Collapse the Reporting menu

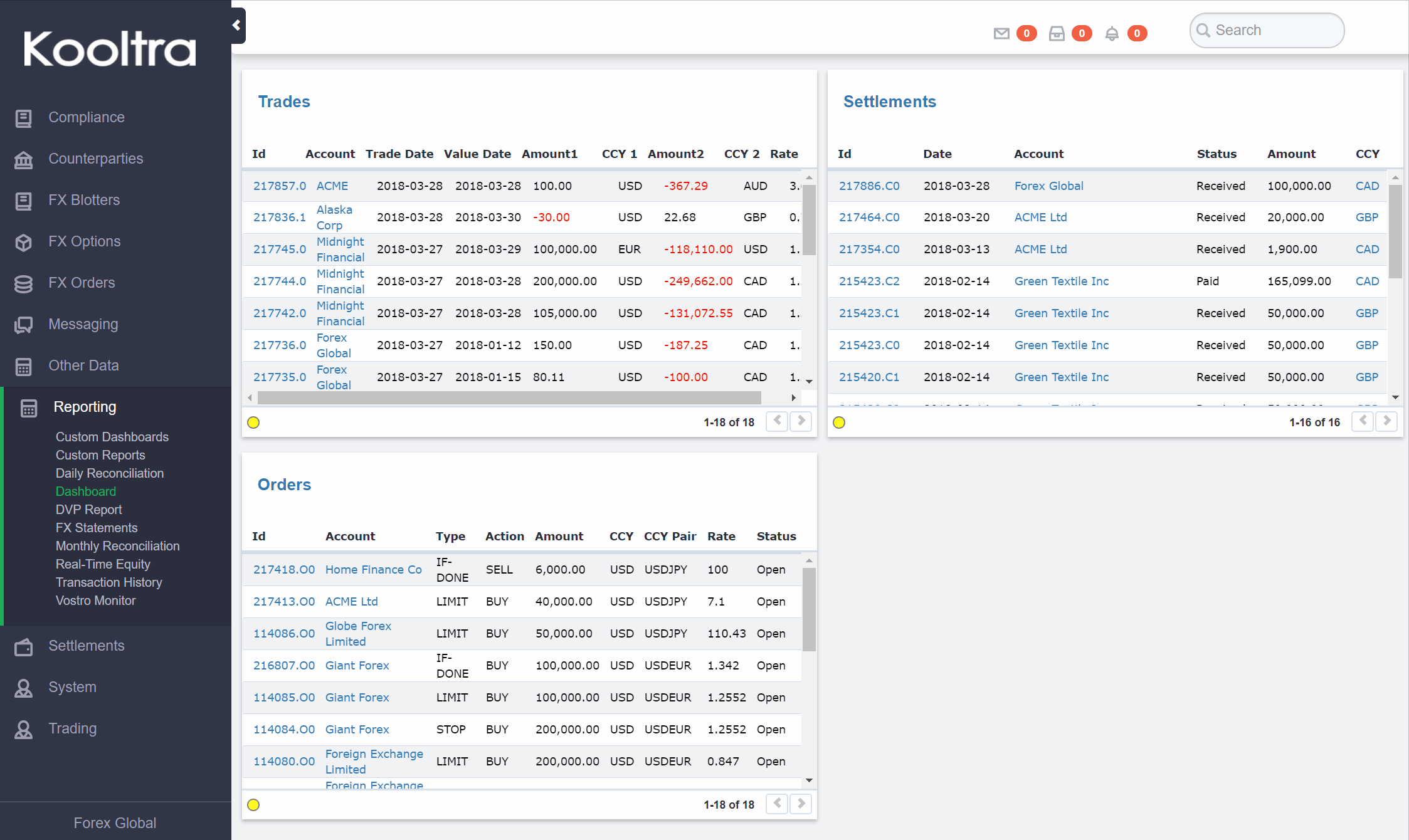coord(85,407)
